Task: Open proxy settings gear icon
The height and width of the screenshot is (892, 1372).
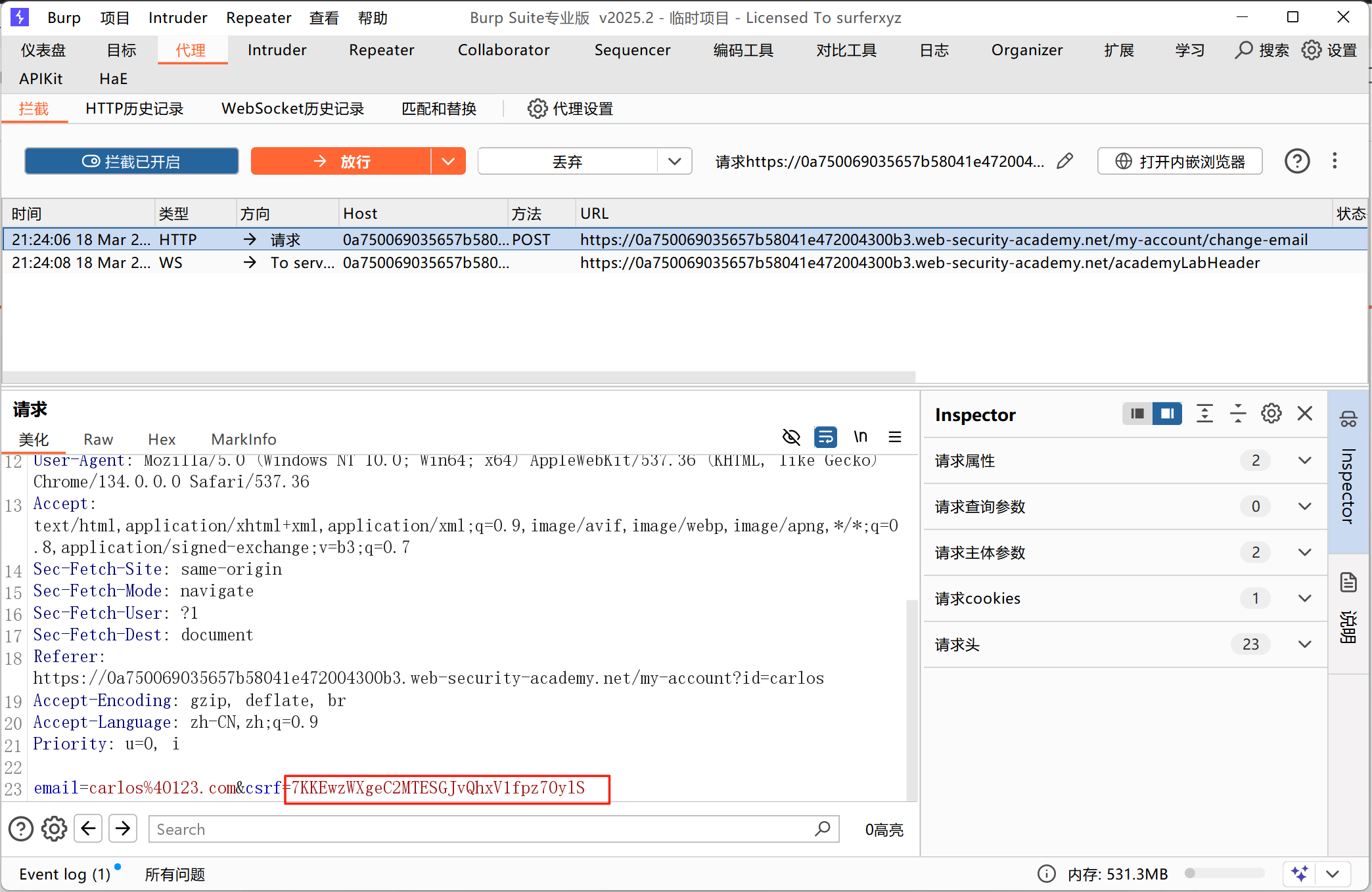Action: (537, 108)
